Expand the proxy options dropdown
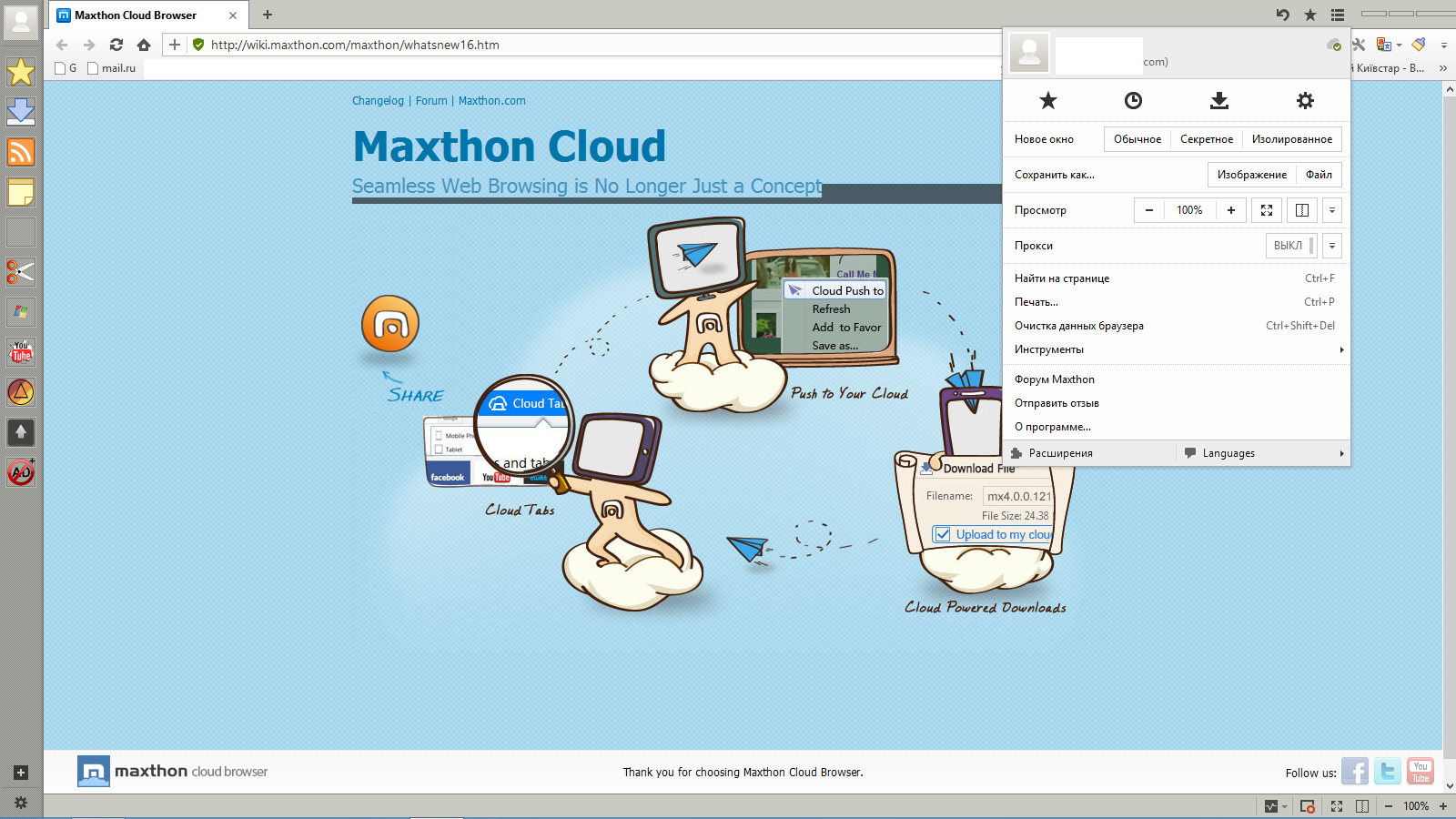Viewport: 1456px width, 819px height. click(1331, 246)
